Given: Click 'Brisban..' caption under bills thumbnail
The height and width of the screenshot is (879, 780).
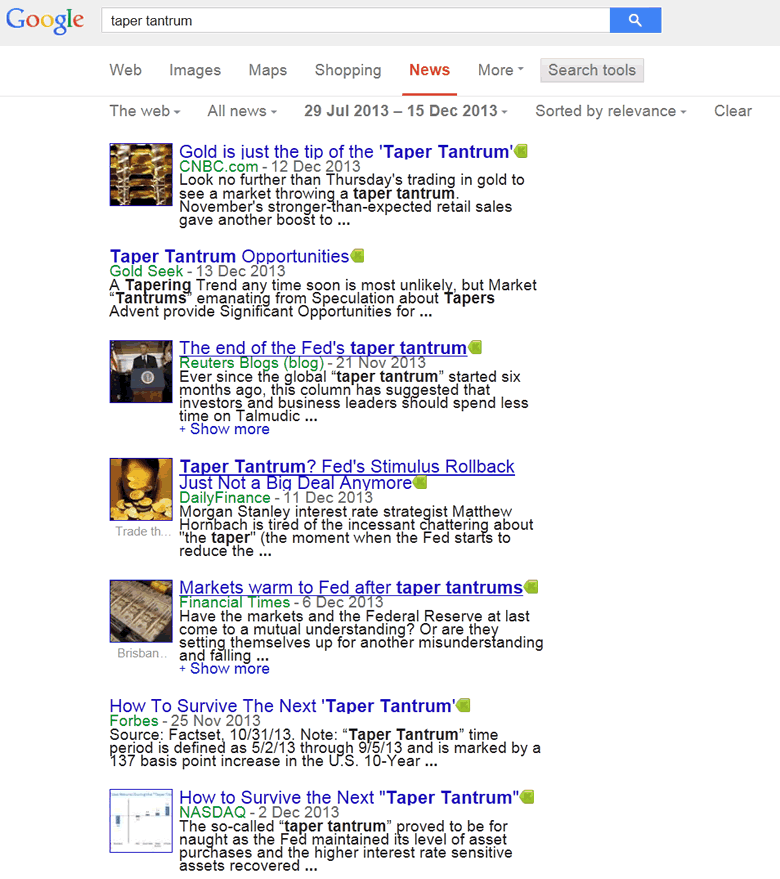Looking at the screenshot, I should point(142,653).
